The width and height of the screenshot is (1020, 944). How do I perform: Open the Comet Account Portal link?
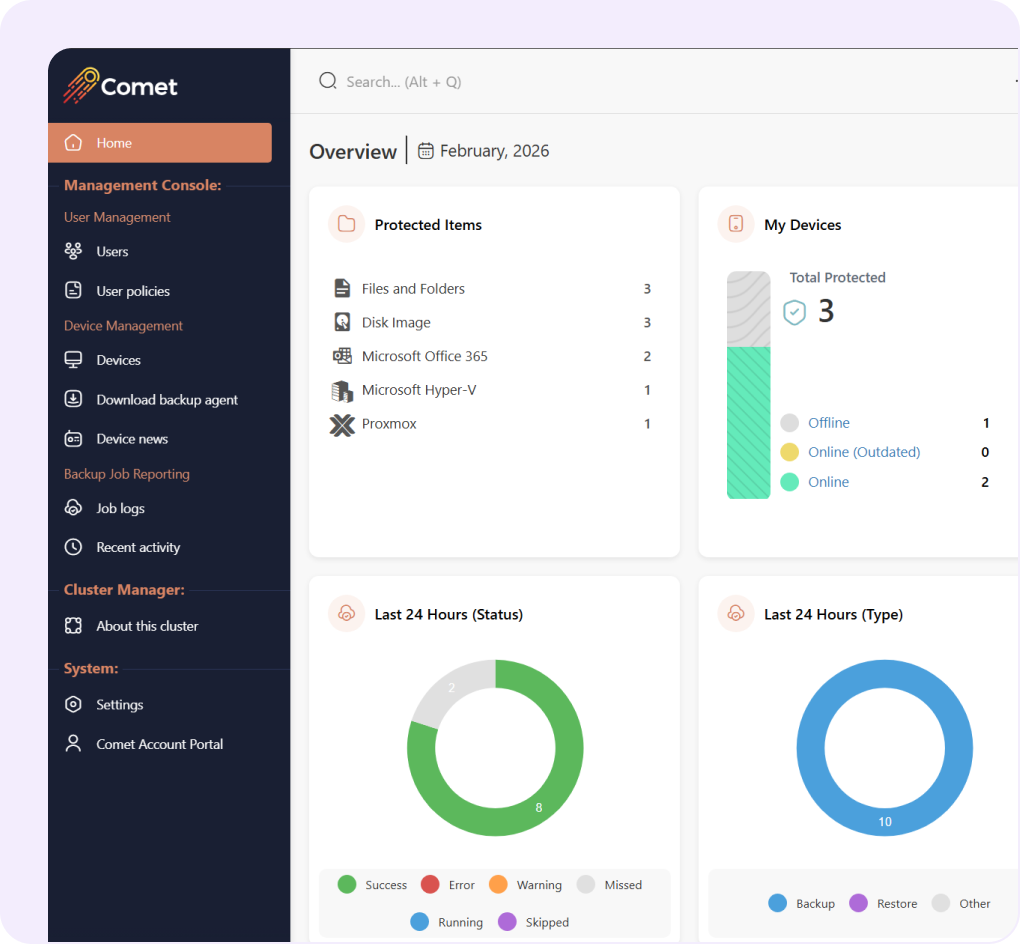pyautogui.click(x=159, y=744)
